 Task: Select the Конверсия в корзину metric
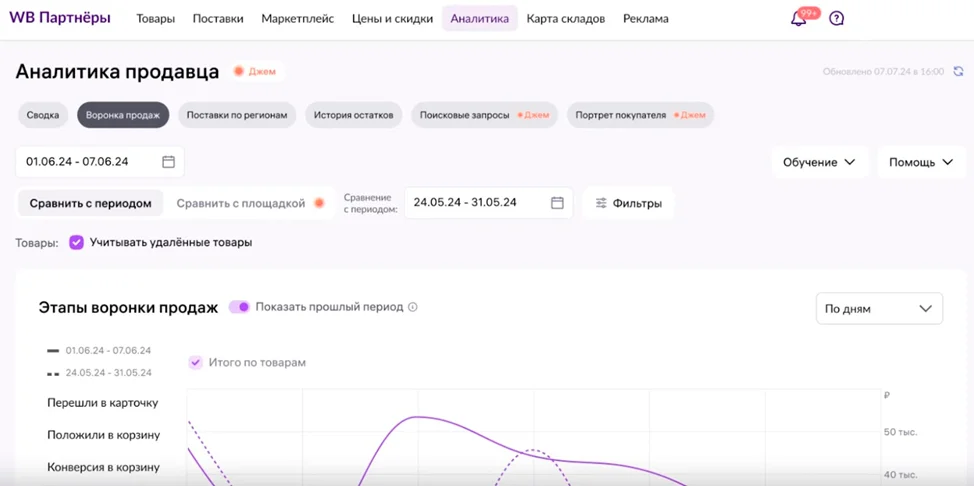pyautogui.click(x=104, y=467)
